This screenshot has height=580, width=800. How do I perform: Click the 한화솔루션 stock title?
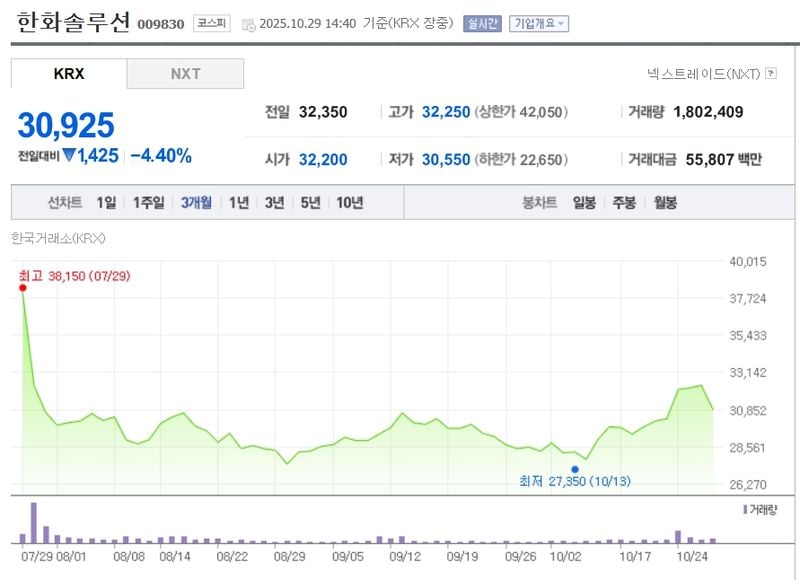tap(73, 22)
